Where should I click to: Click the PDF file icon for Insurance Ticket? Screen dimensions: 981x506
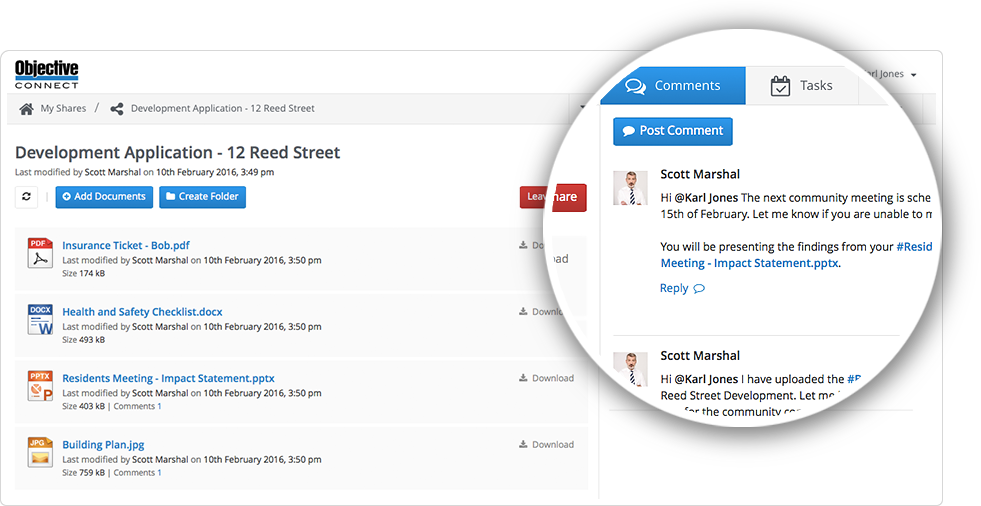40,253
